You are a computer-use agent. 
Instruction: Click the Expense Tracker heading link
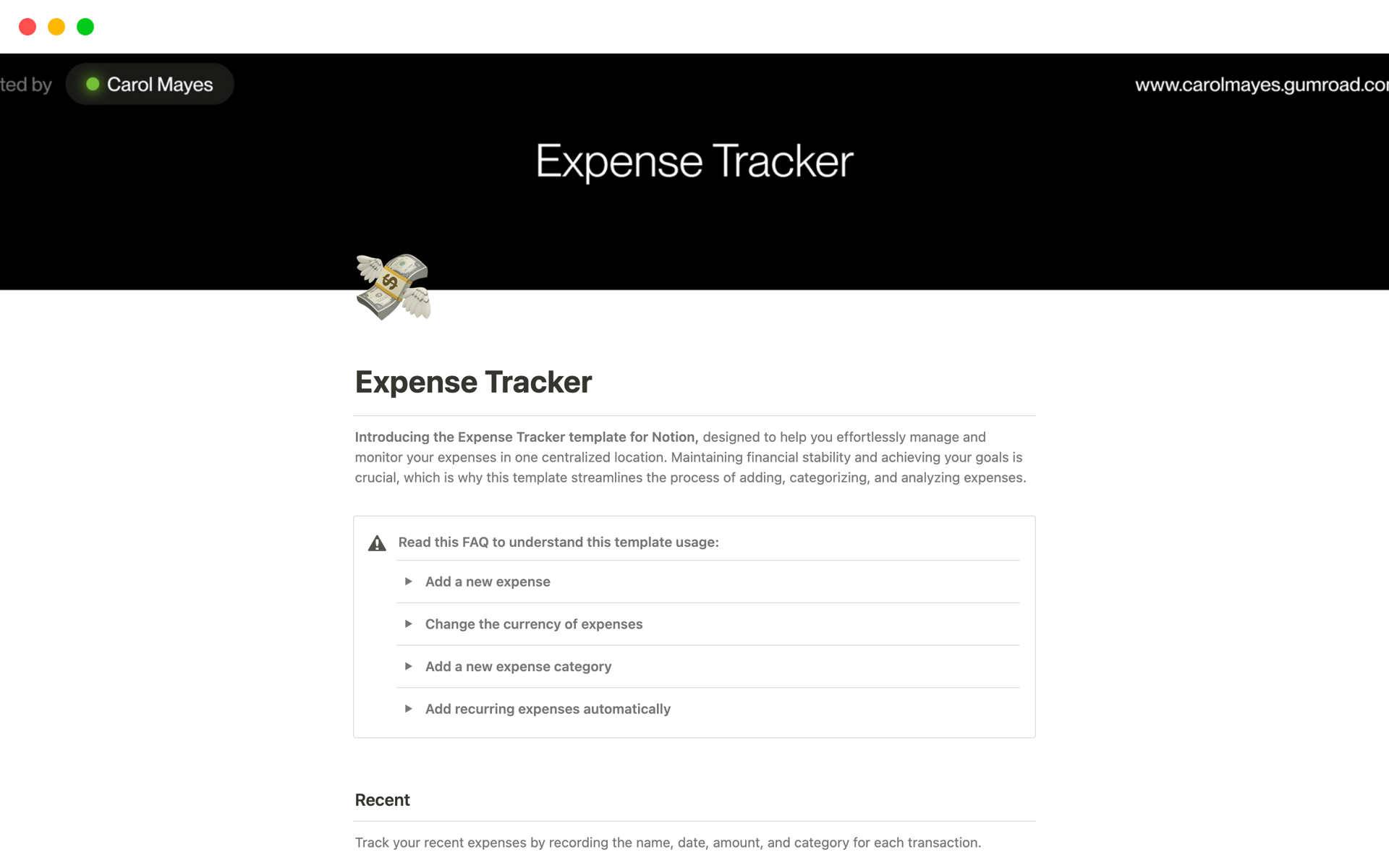point(473,381)
